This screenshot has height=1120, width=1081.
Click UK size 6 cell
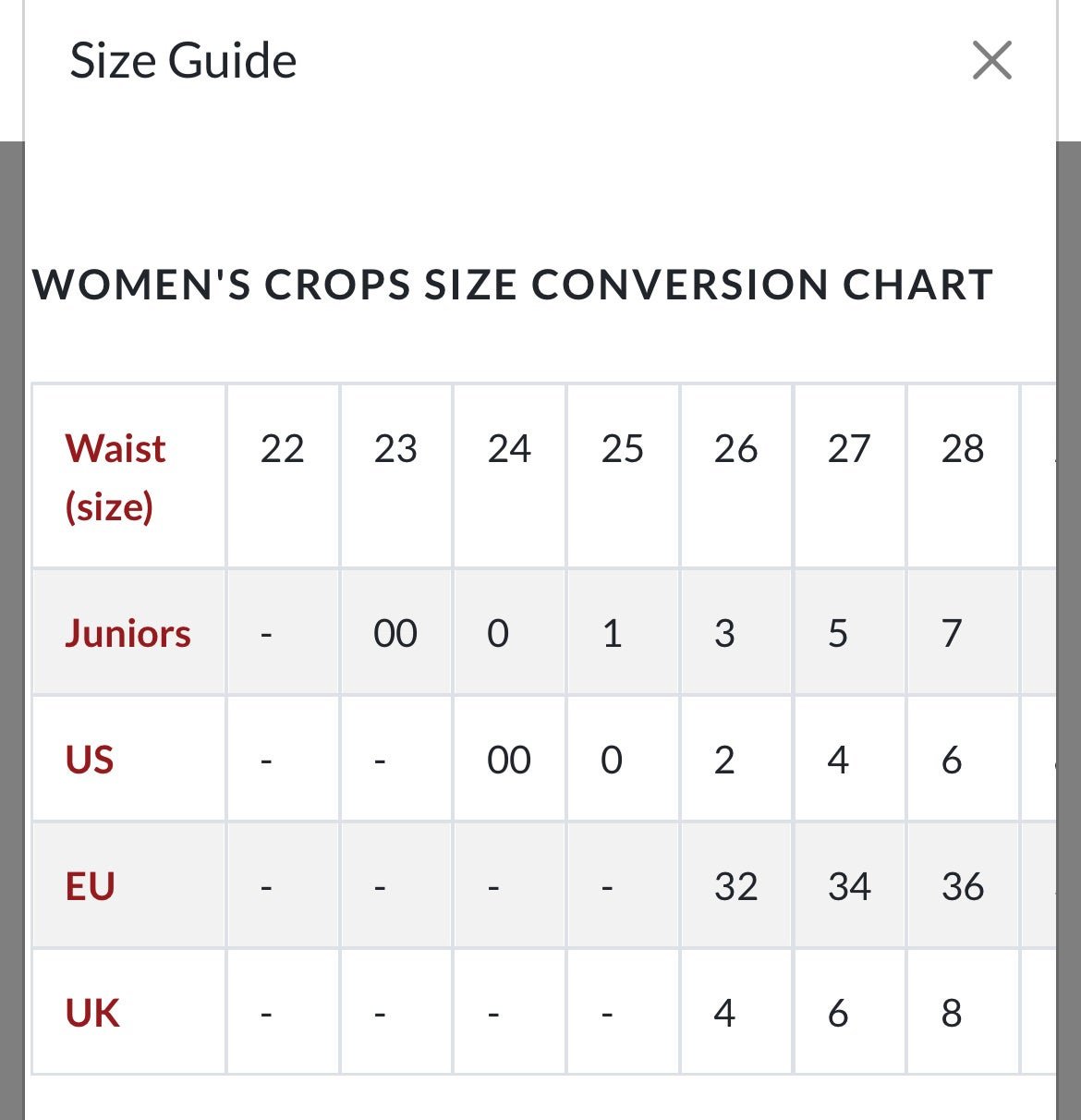[x=849, y=1013]
